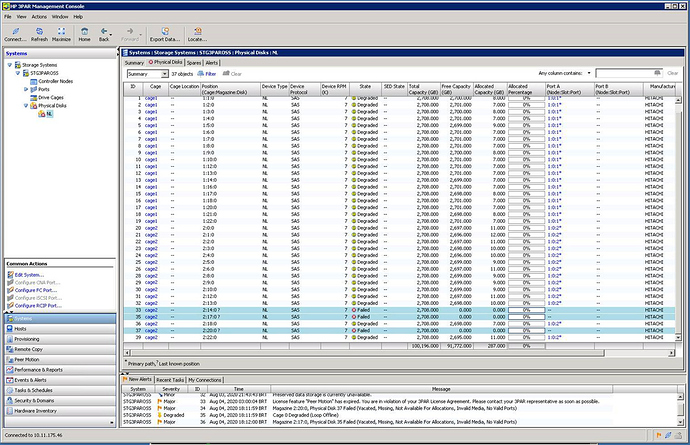
Task: Type filter text field next to 'Any column contains'
Action: (625, 73)
